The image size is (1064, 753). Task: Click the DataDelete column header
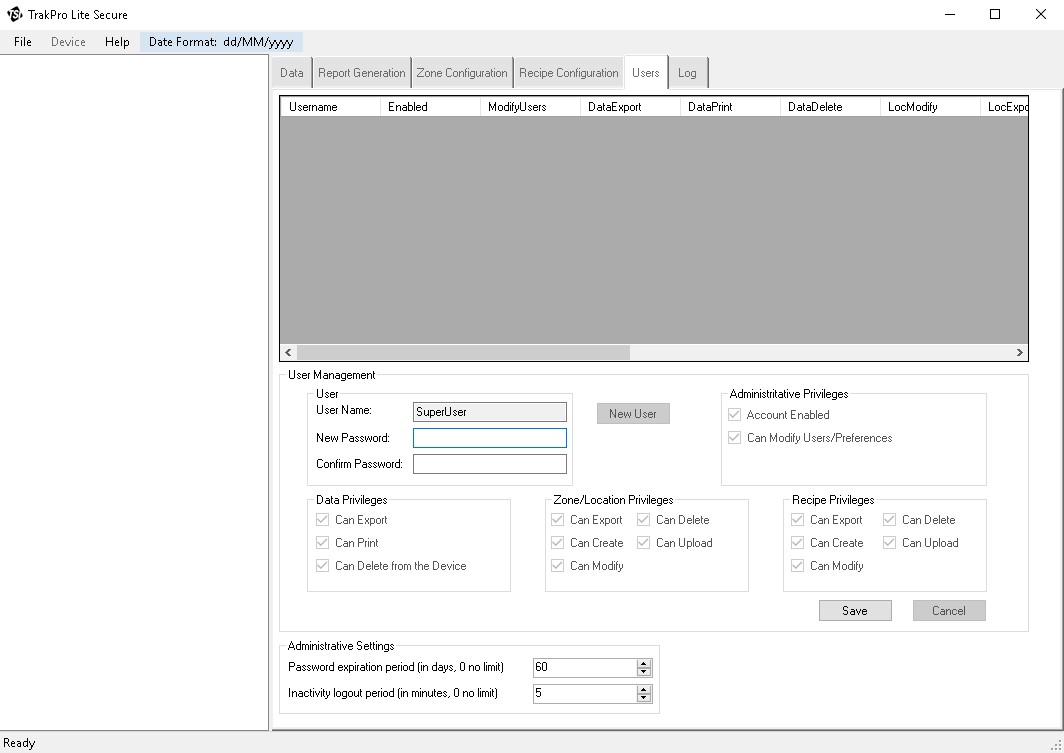click(830, 107)
